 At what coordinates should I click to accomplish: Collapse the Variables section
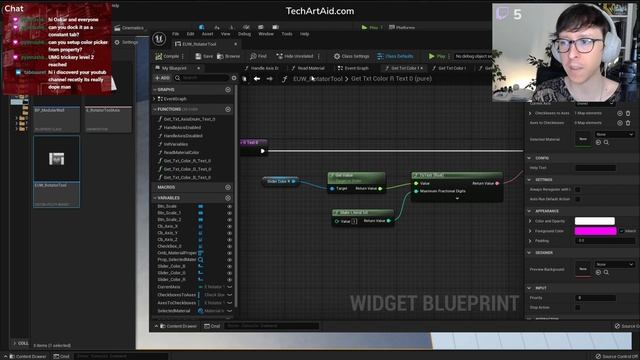[155, 198]
